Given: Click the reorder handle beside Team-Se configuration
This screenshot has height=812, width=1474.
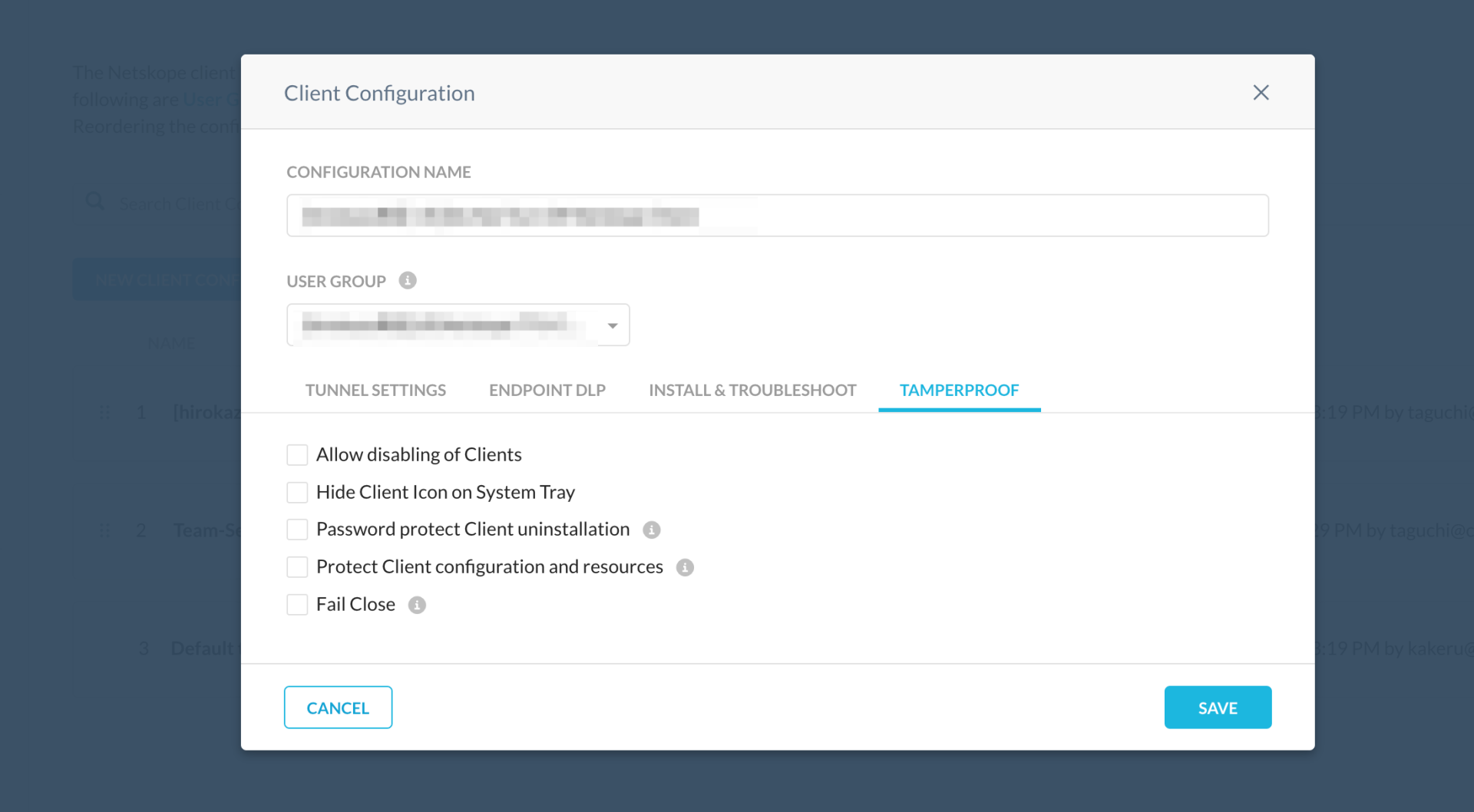Looking at the screenshot, I should pos(105,530).
